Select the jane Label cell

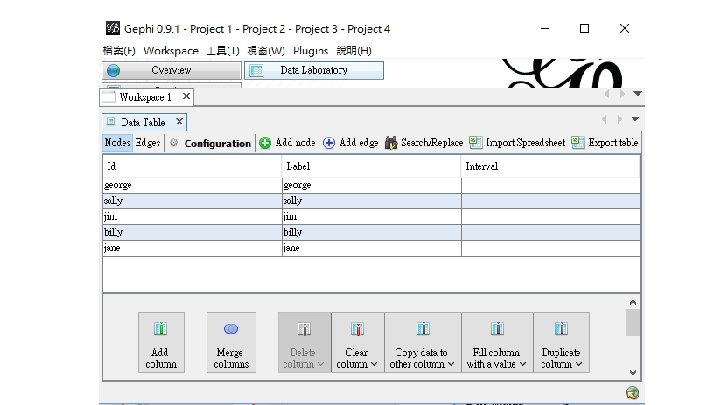point(371,248)
